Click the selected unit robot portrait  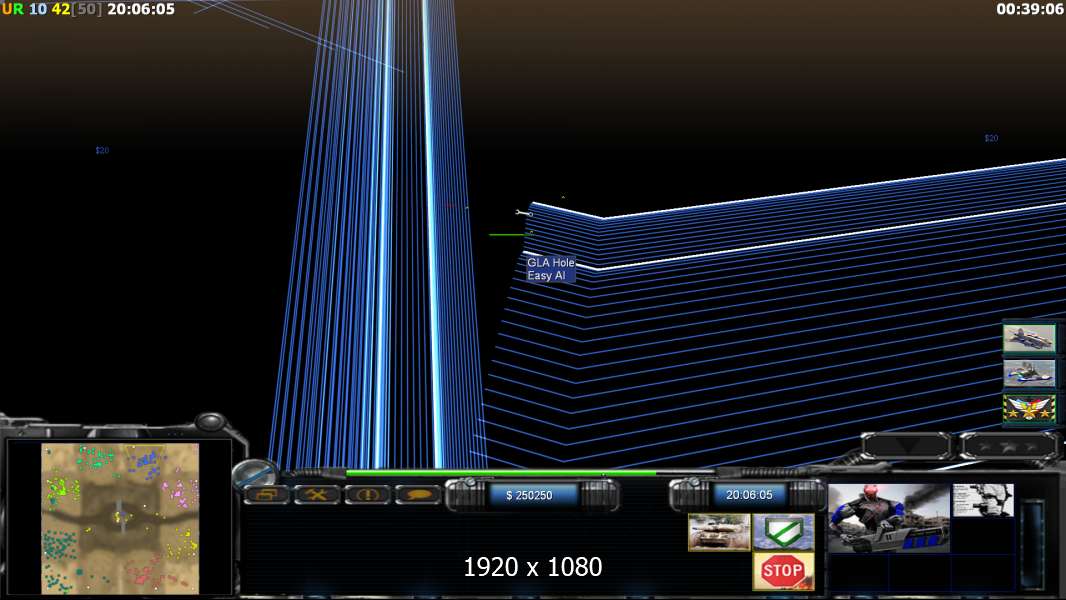point(888,518)
